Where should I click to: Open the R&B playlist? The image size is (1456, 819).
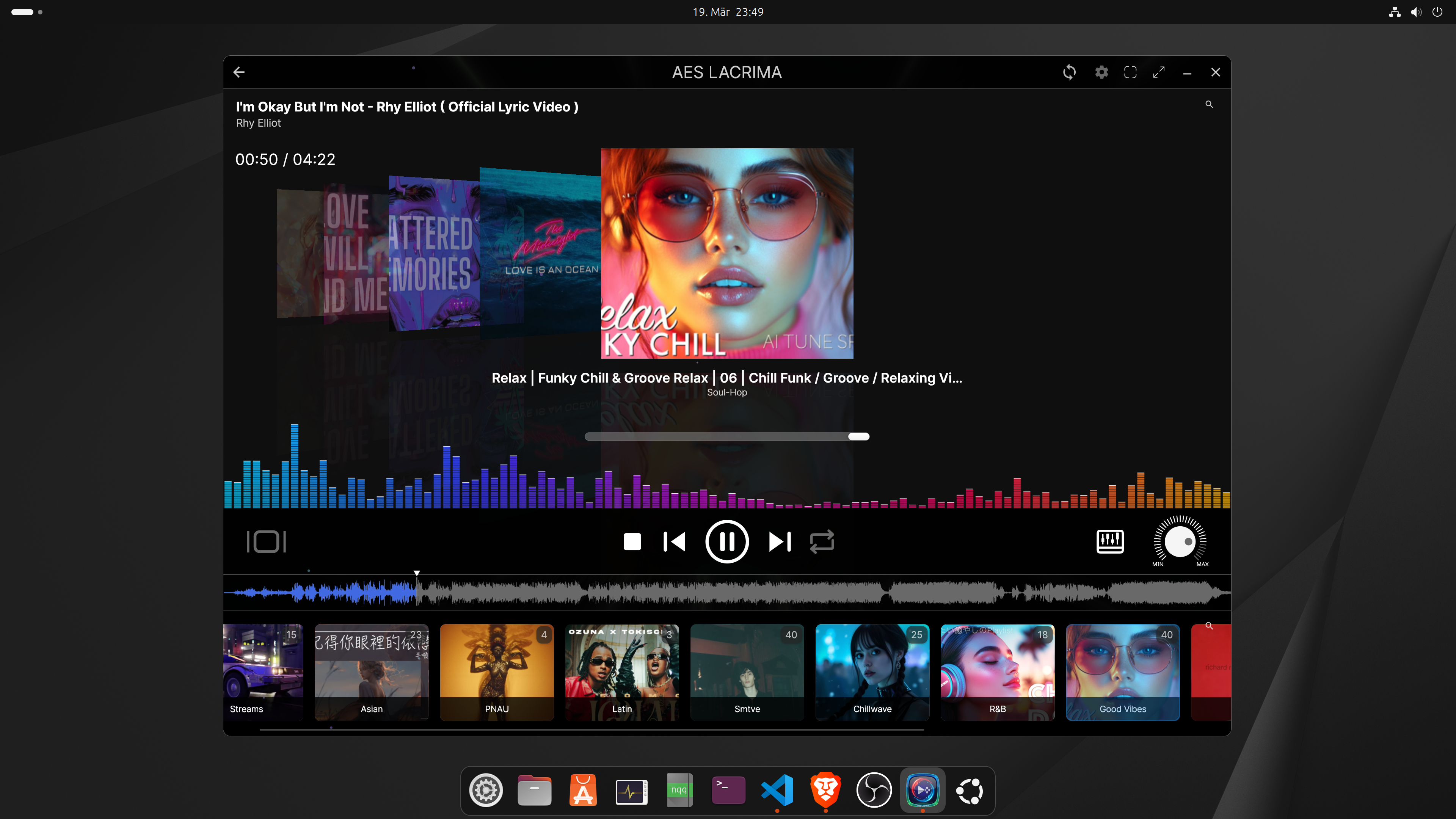(998, 672)
